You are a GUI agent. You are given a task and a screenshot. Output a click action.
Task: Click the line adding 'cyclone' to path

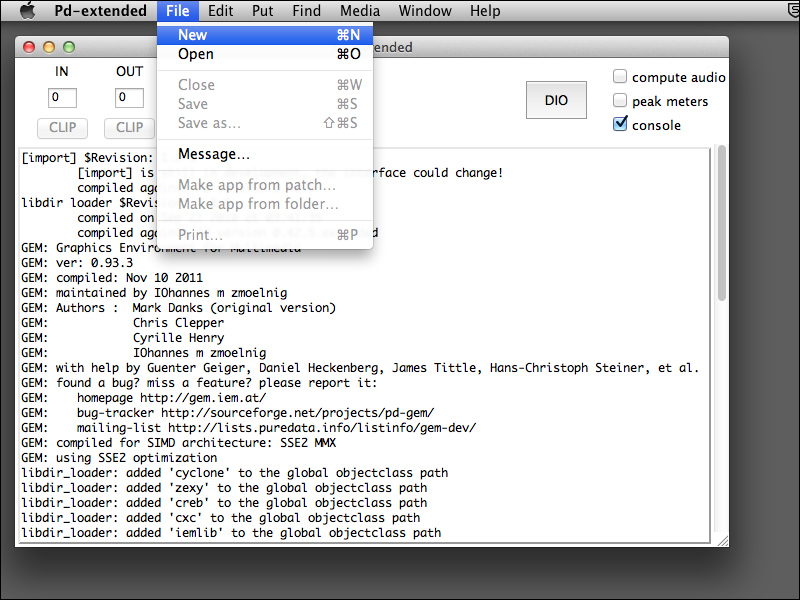[235, 473]
